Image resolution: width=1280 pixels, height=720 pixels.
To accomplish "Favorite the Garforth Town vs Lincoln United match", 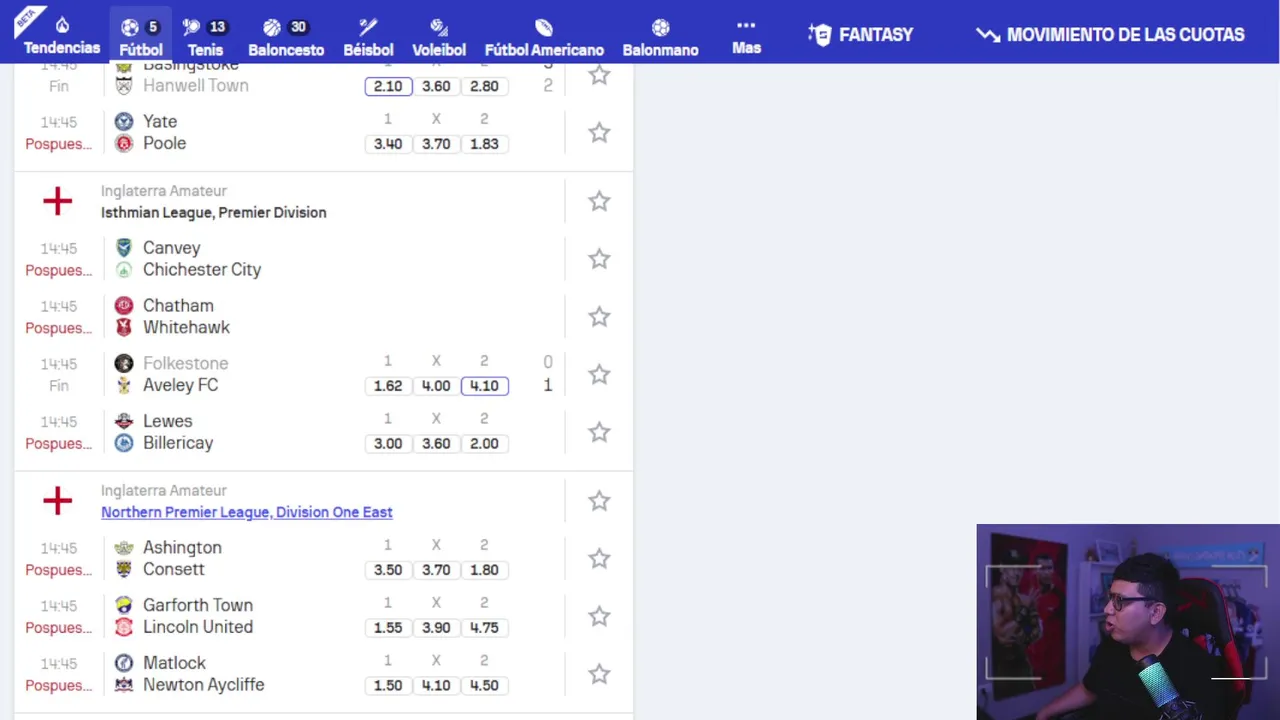I will coord(599,617).
